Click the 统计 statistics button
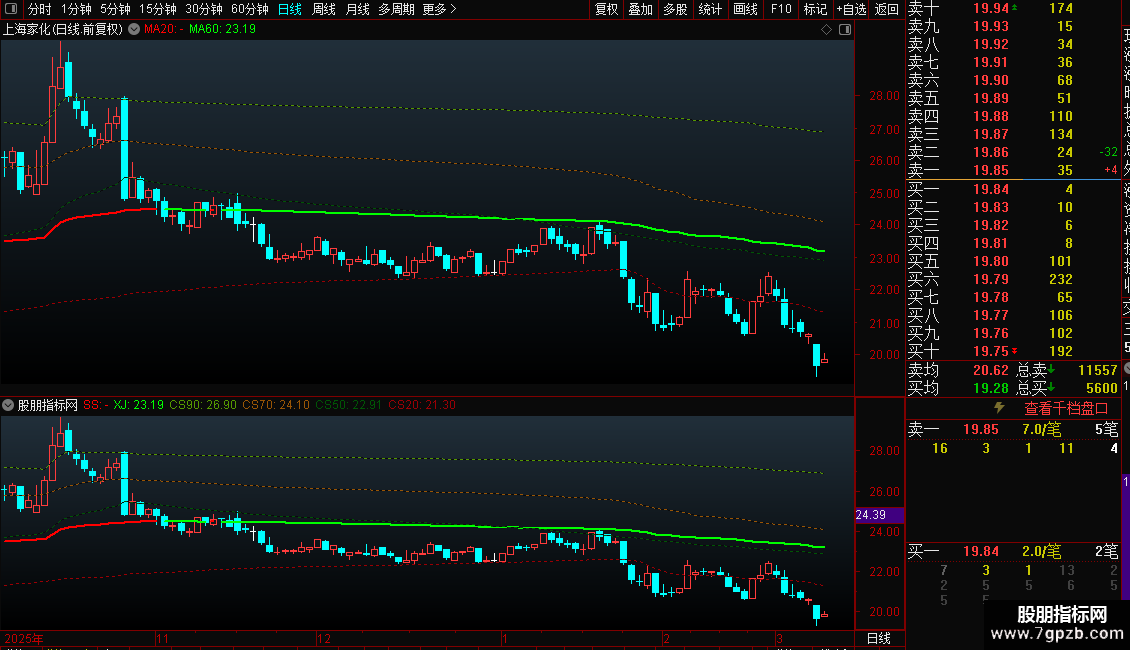1130x650 pixels. (710, 9)
